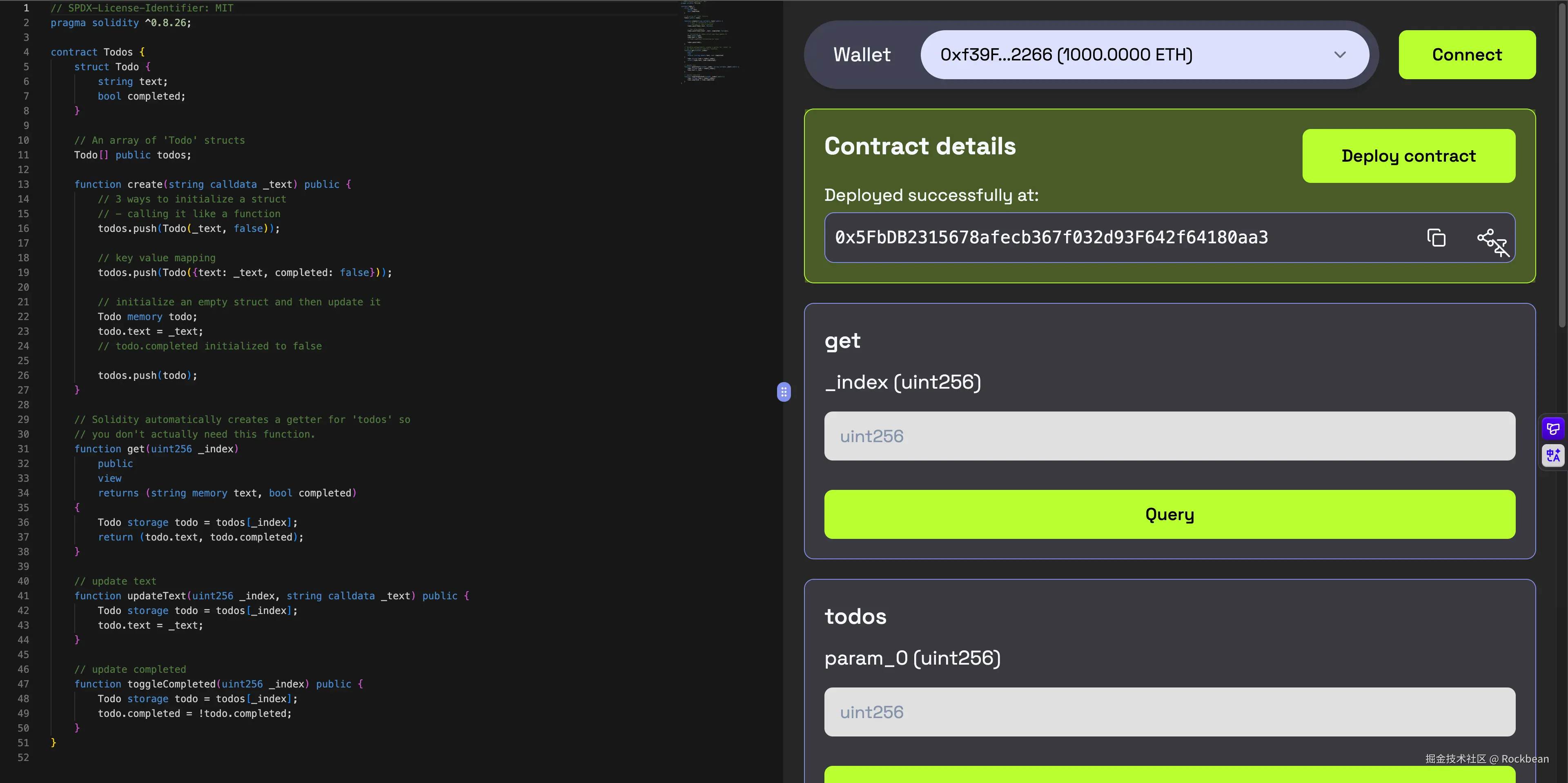
Task: Focus the get _index uint256 input
Action: (1169, 436)
